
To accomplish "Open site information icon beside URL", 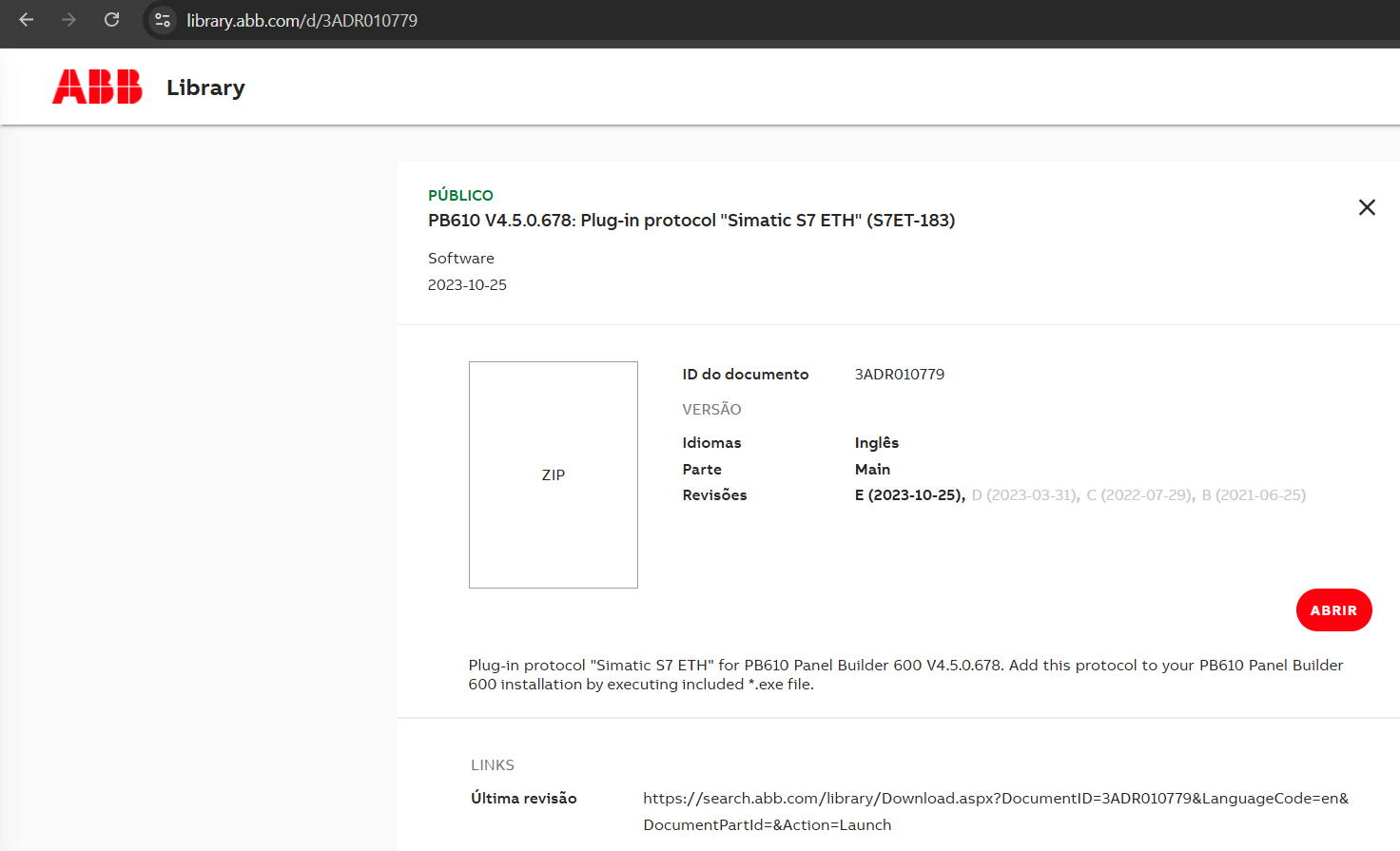I will [x=163, y=20].
